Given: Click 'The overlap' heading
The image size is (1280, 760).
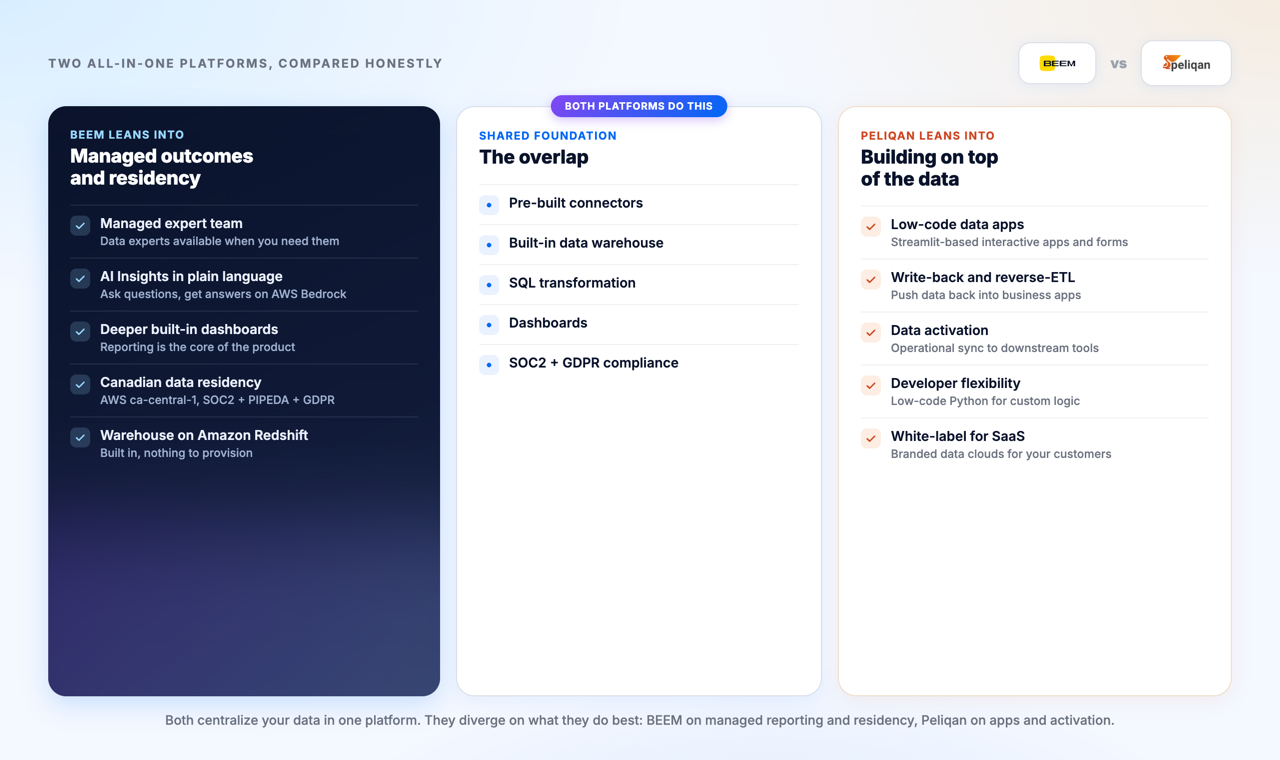Looking at the screenshot, I should [534, 157].
